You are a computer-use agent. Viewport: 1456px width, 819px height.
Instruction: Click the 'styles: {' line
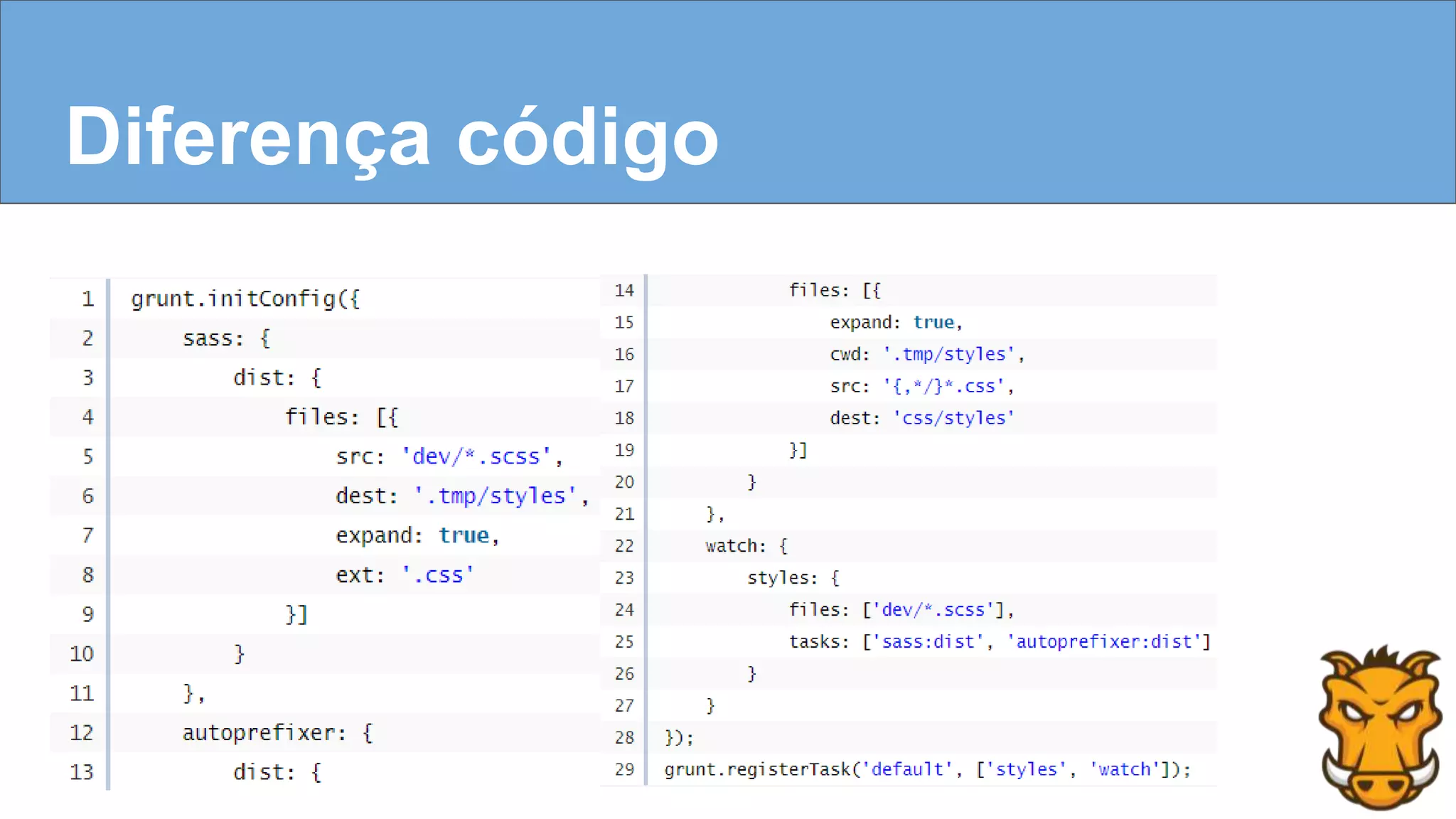[793, 578]
